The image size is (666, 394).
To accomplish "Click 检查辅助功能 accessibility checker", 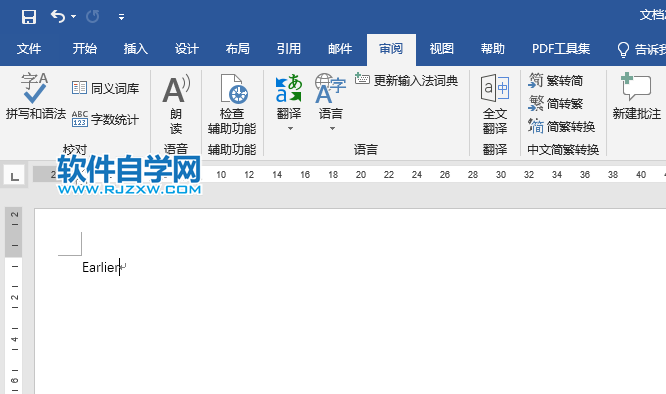I will click(232, 104).
